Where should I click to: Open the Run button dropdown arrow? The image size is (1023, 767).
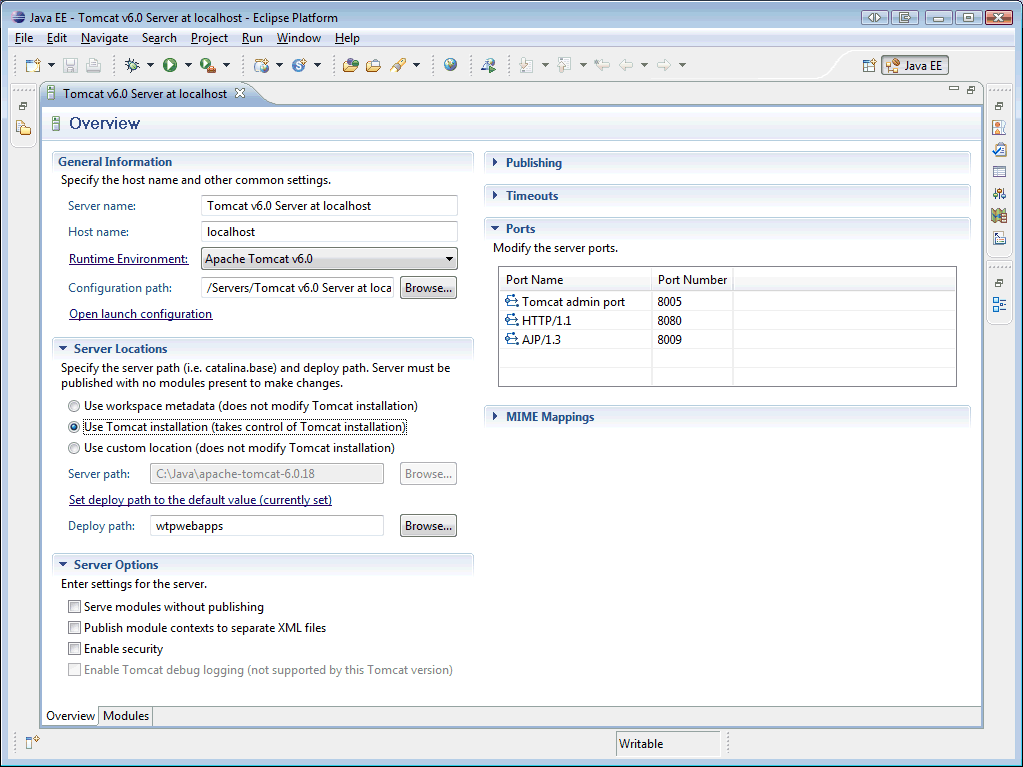[x=188, y=65]
